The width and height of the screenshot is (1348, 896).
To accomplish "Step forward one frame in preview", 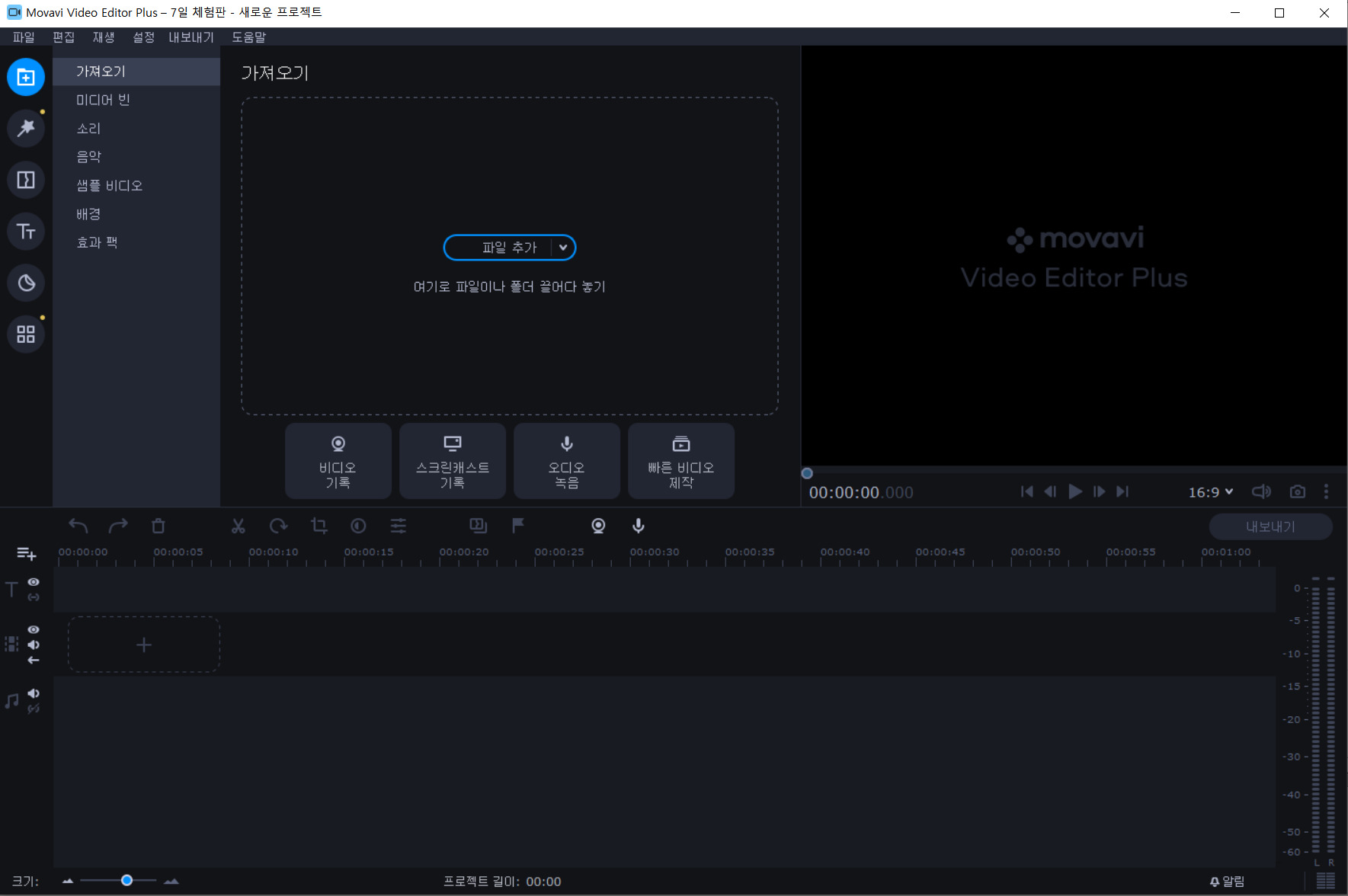I will pyautogui.click(x=1100, y=492).
